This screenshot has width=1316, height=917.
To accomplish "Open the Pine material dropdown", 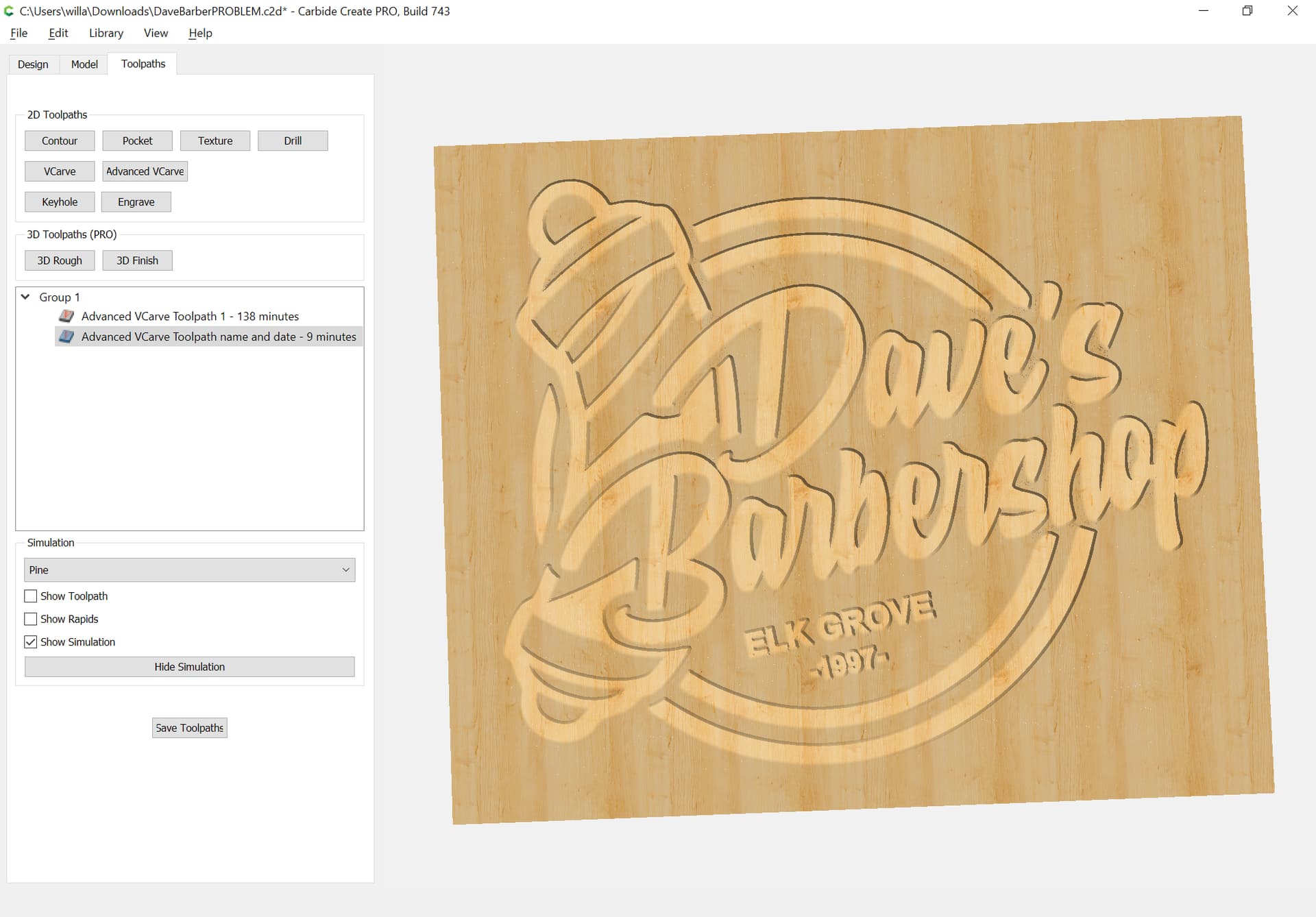I will click(x=189, y=570).
